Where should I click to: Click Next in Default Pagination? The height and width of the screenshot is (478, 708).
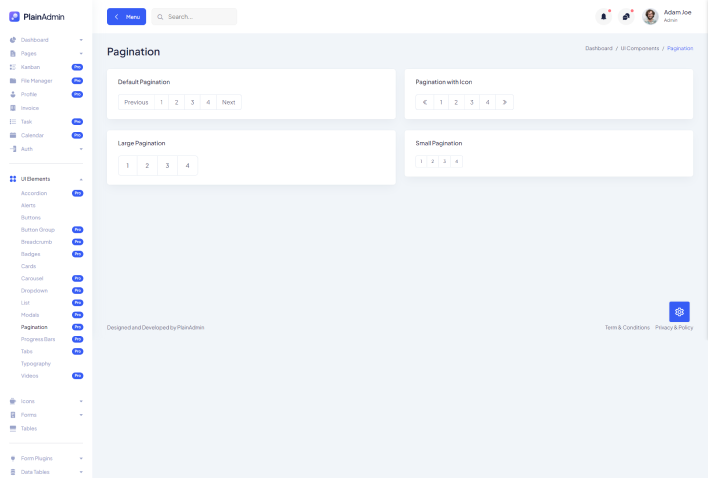click(228, 102)
